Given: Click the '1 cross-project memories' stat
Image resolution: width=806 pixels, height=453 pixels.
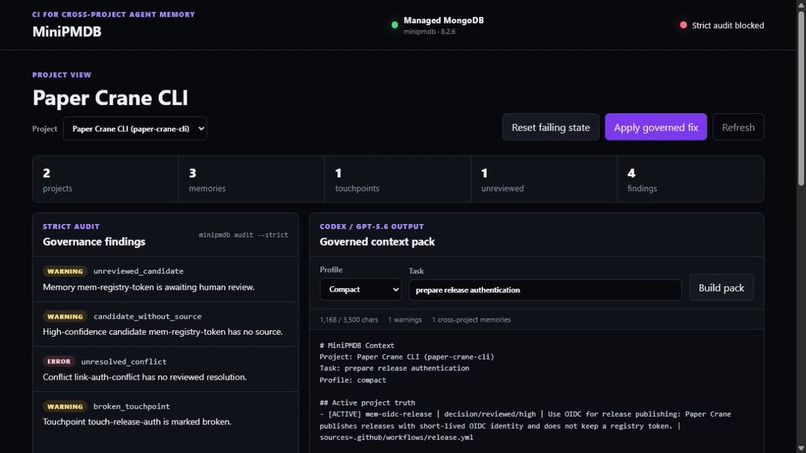Looking at the screenshot, I should coord(471,320).
